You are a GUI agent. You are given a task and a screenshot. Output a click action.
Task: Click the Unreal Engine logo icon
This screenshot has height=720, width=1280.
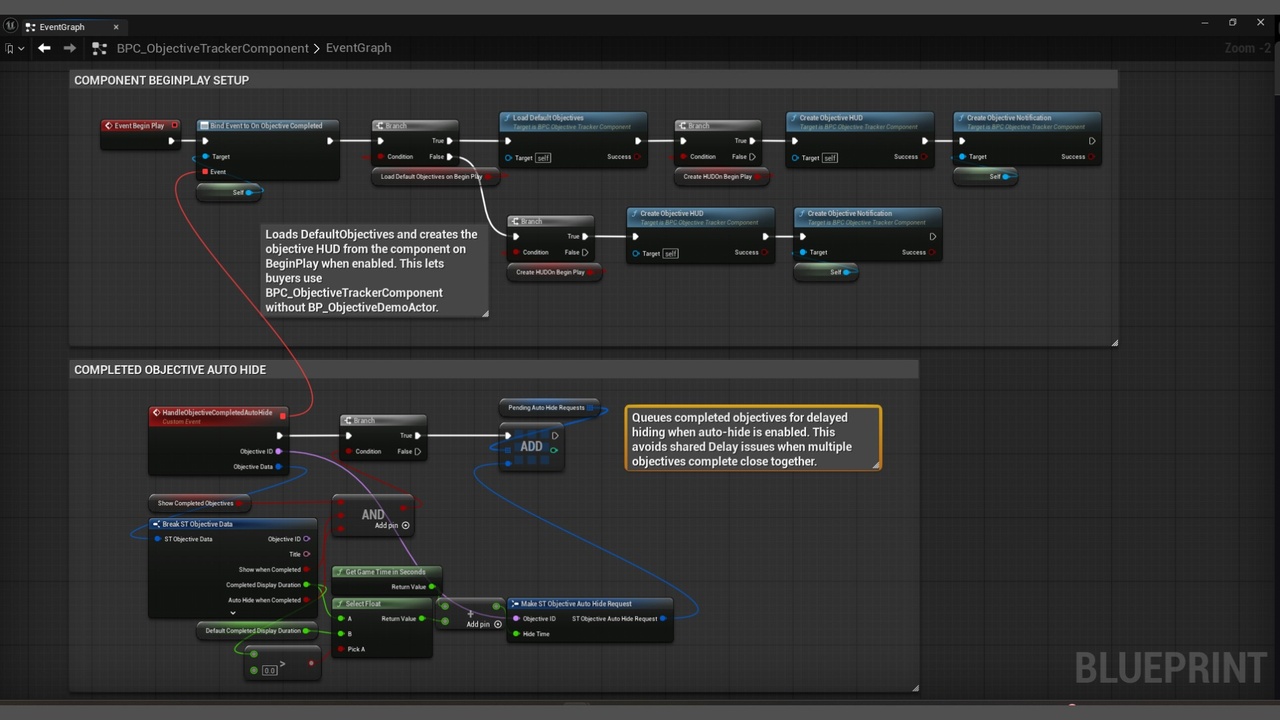pos(10,25)
